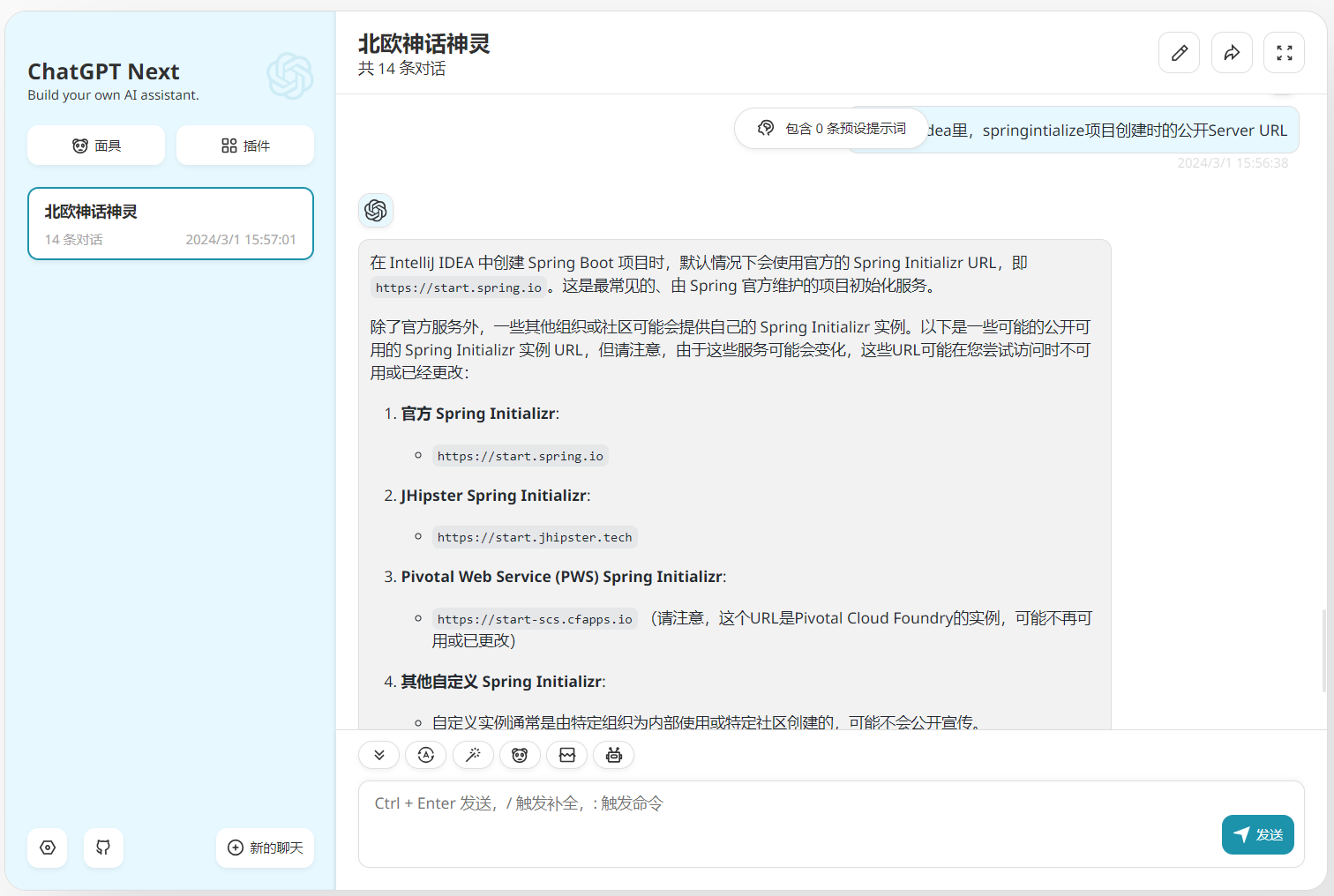Open model selection via robot icon
This screenshot has height=896, width=1334.
click(x=614, y=755)
